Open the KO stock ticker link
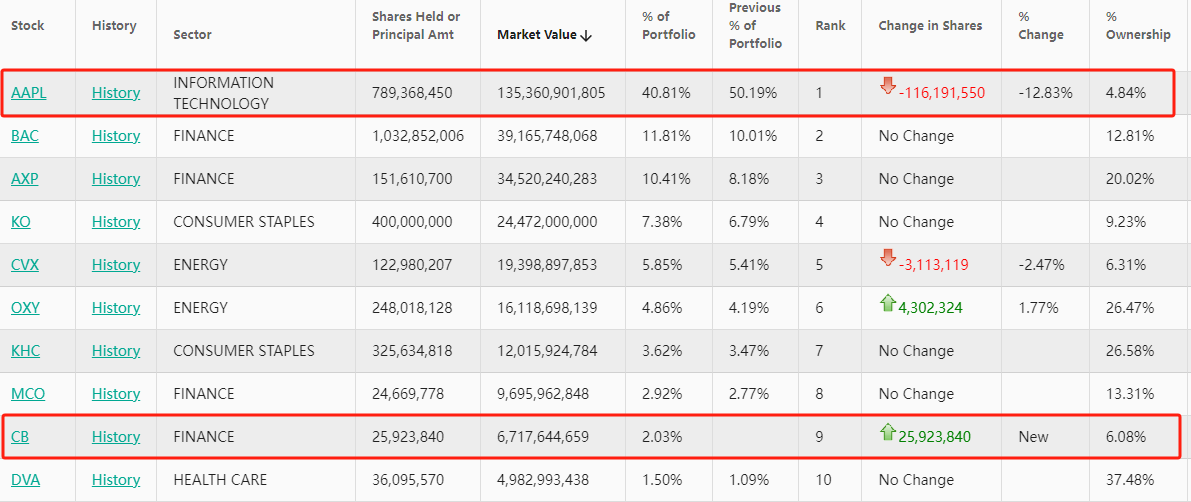1191x502 pixels. pyautogui.click(x=20, y=222)
